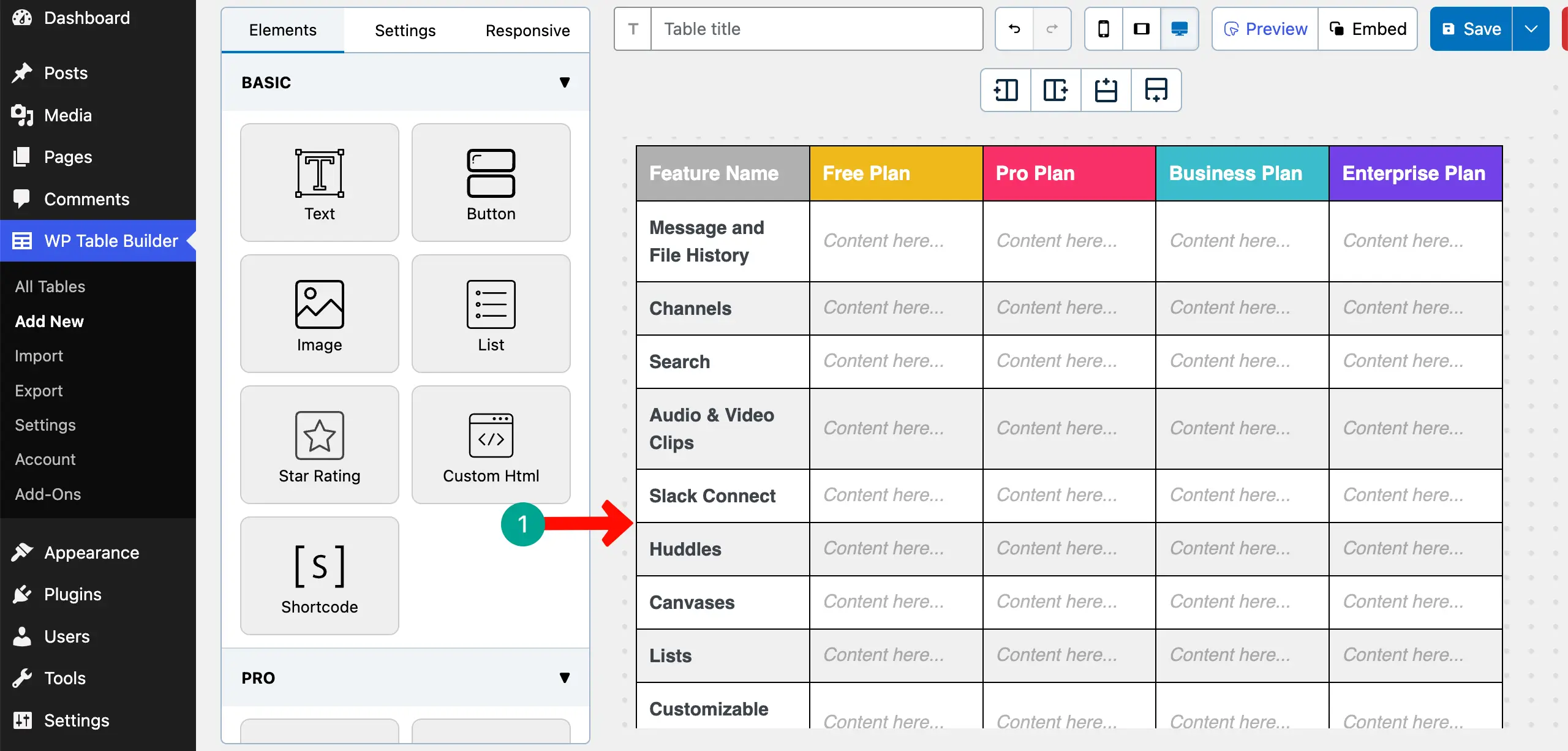This screenshot has height=751, width=1568.
Task: Click the Embed button
Action: click(x=1368, y=28)
